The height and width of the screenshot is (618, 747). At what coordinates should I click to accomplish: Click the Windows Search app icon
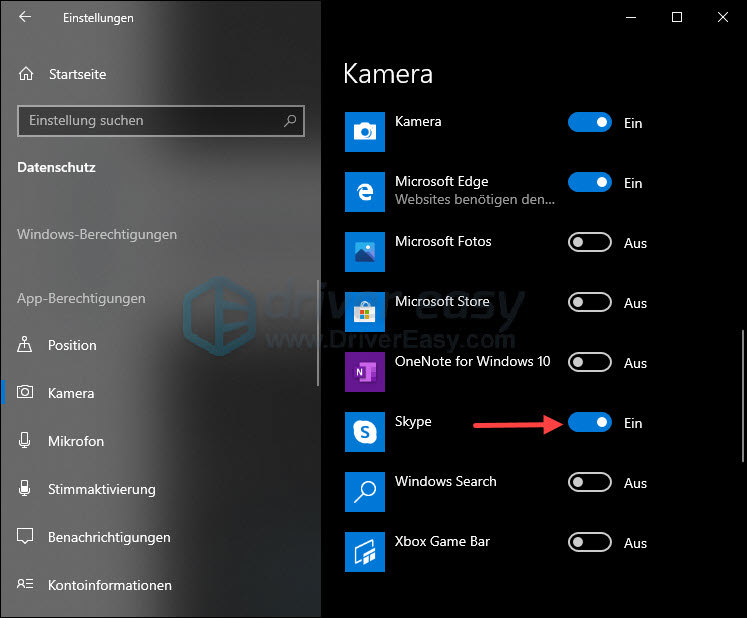point(365,492)
